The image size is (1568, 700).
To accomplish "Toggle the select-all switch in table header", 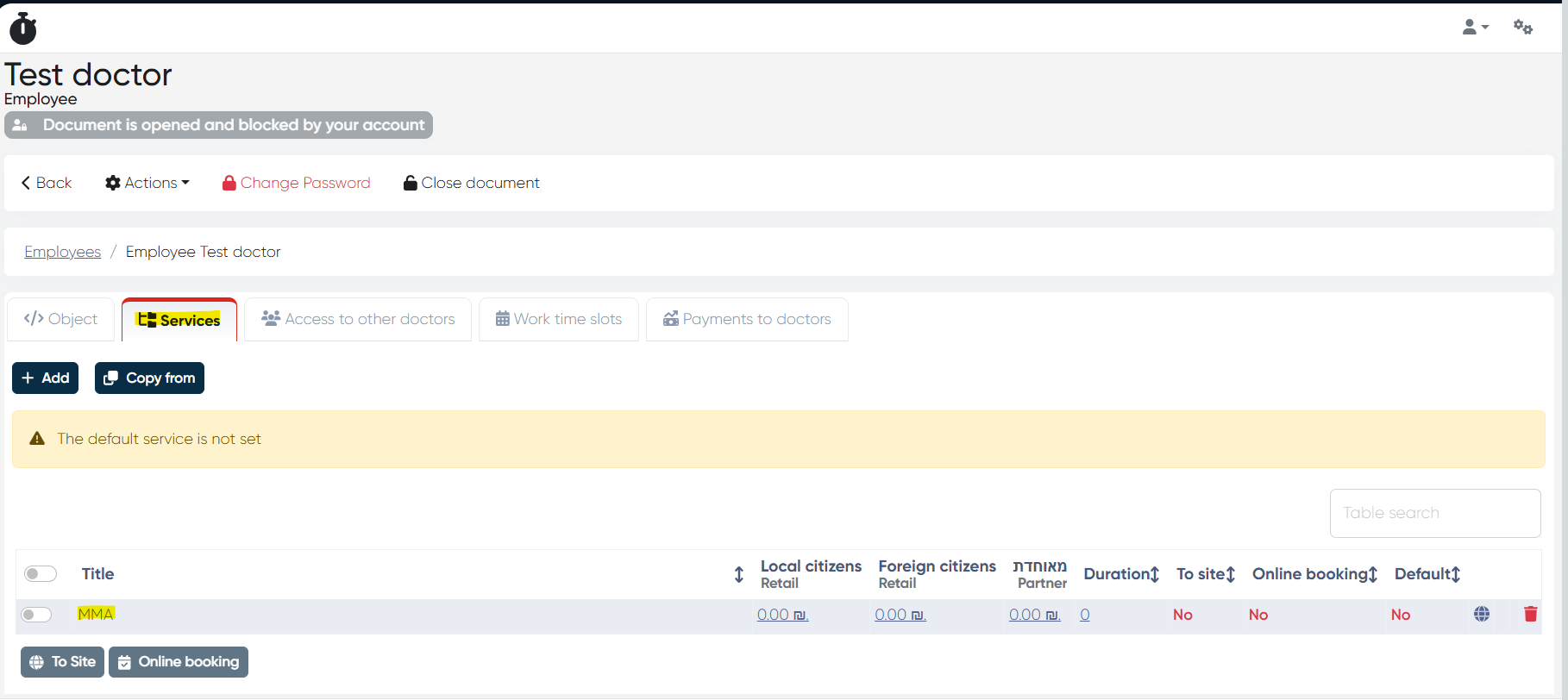I will click(41, 574).
